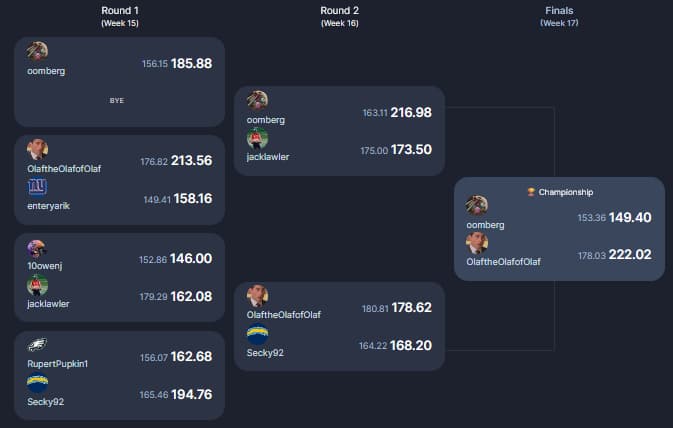673x428 pixels.
Task: Click the BYE label in oomberg's card
Action: [117, 100]
